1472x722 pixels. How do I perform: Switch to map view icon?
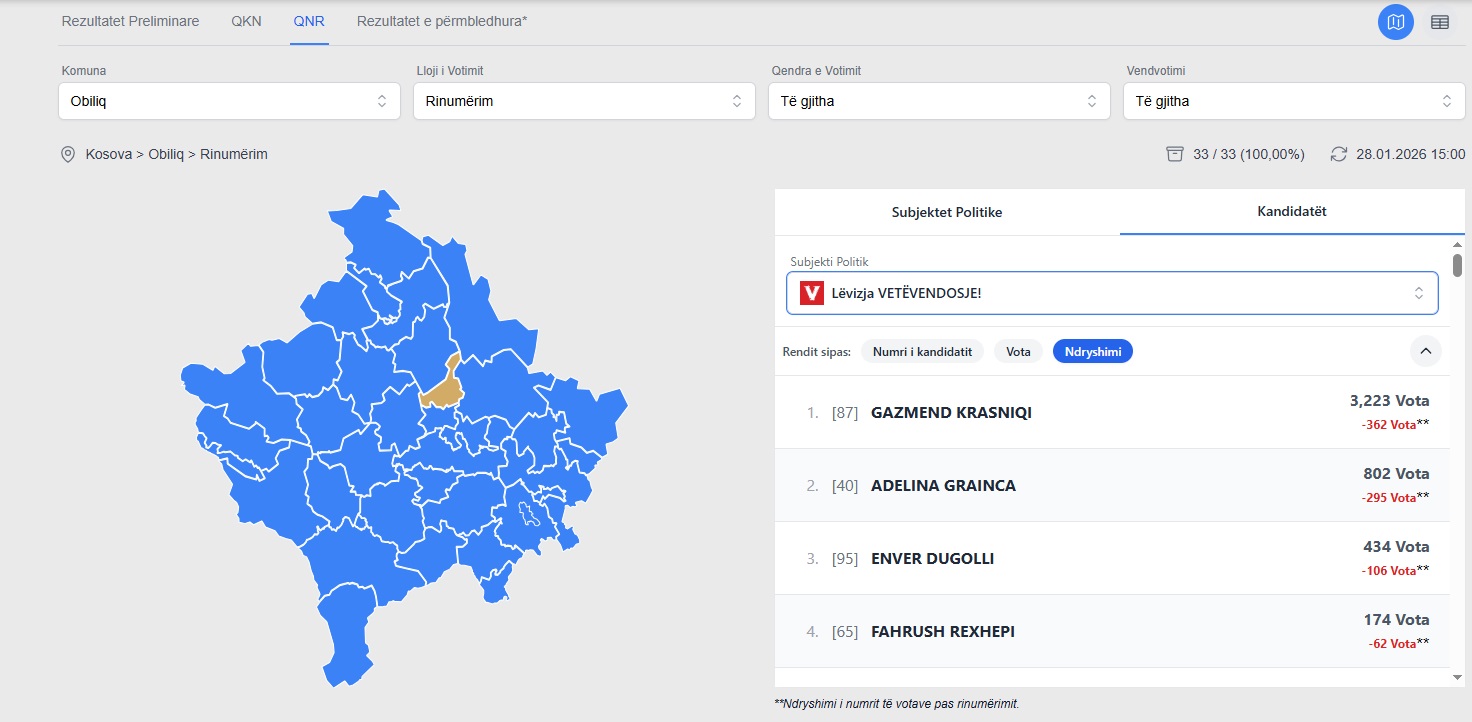[x=1395, y=22]
